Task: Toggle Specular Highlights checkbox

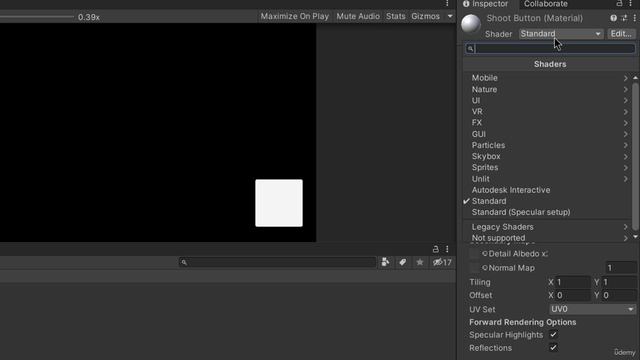Action: coord(553,335)
